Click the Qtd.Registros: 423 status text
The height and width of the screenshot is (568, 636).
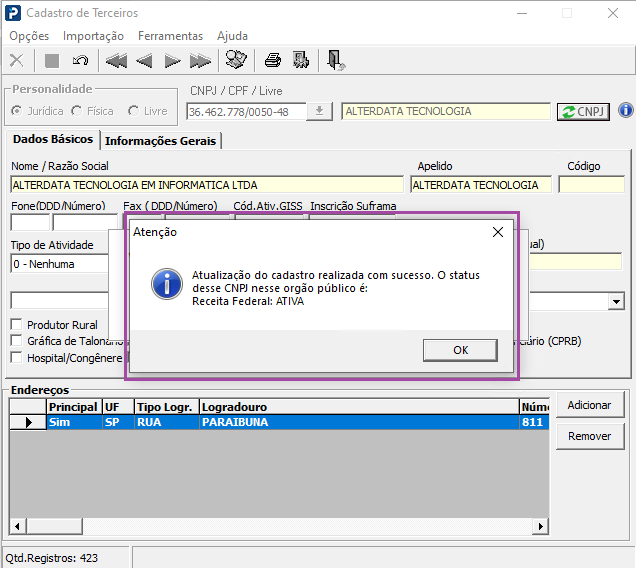(52, 558)
